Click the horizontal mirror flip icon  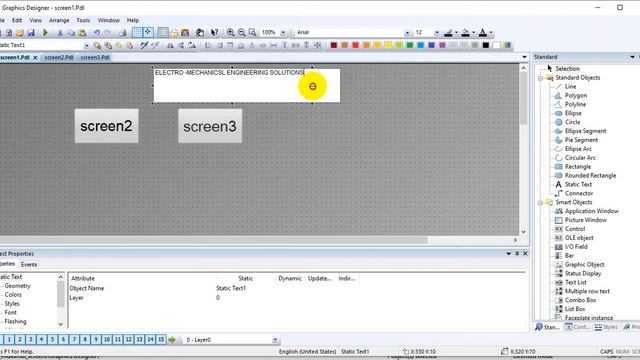(x=170, y=45)
